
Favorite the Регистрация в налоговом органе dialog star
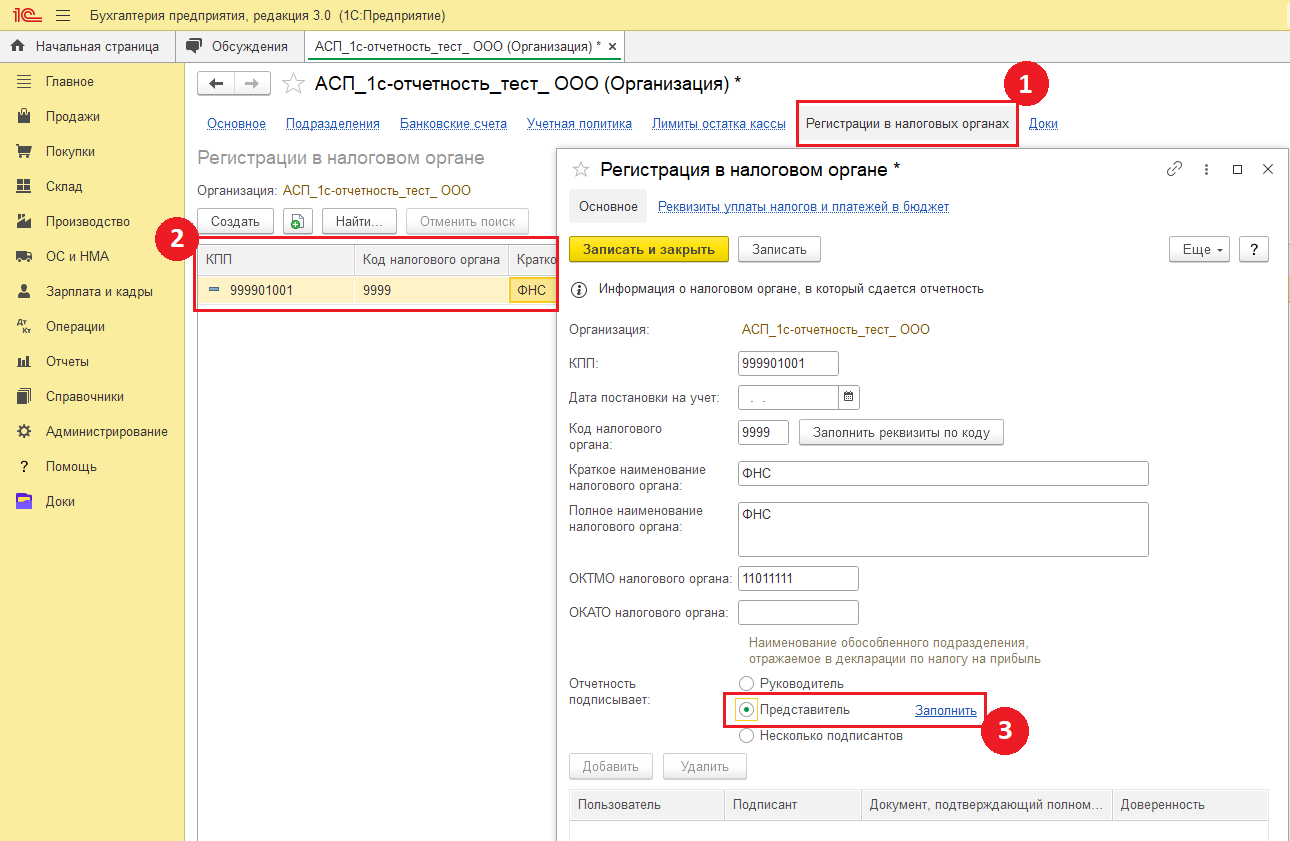point(580,169)
